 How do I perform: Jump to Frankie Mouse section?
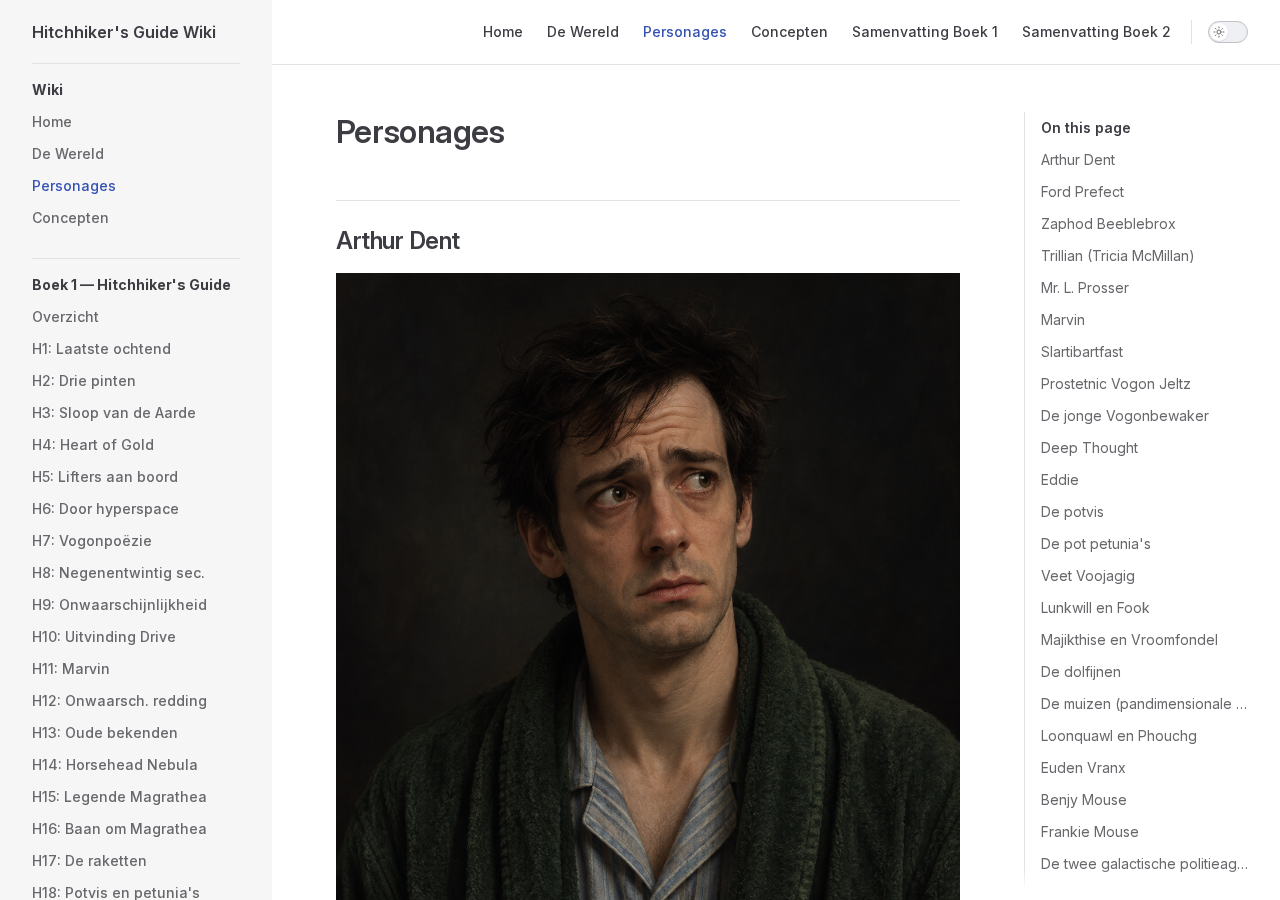(x=1090, y=832)
